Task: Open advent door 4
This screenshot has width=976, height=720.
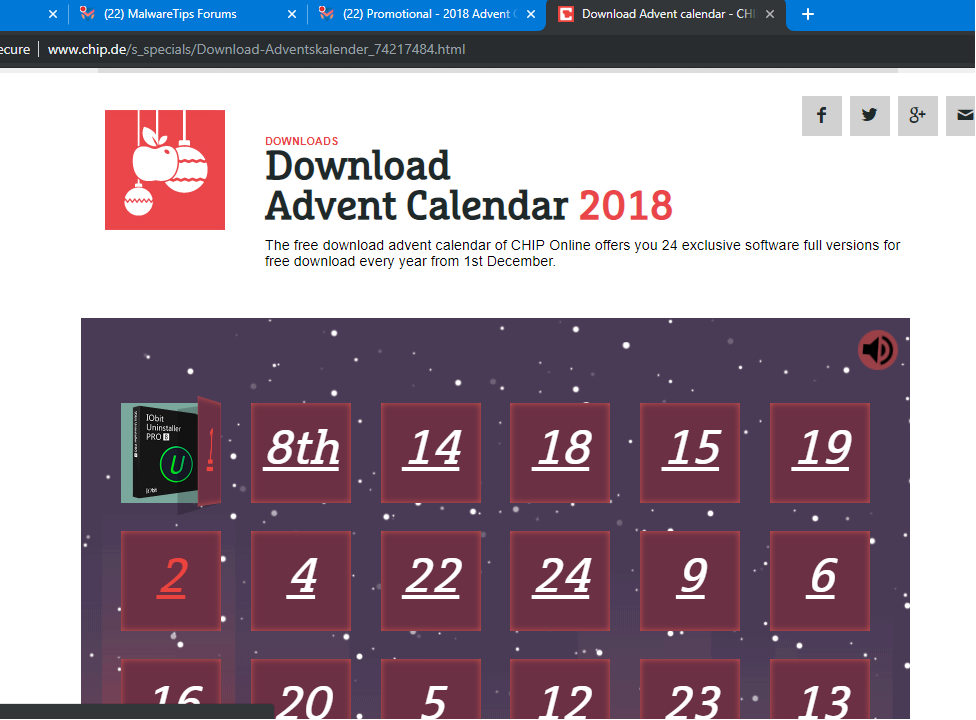Action: point(301,581)
